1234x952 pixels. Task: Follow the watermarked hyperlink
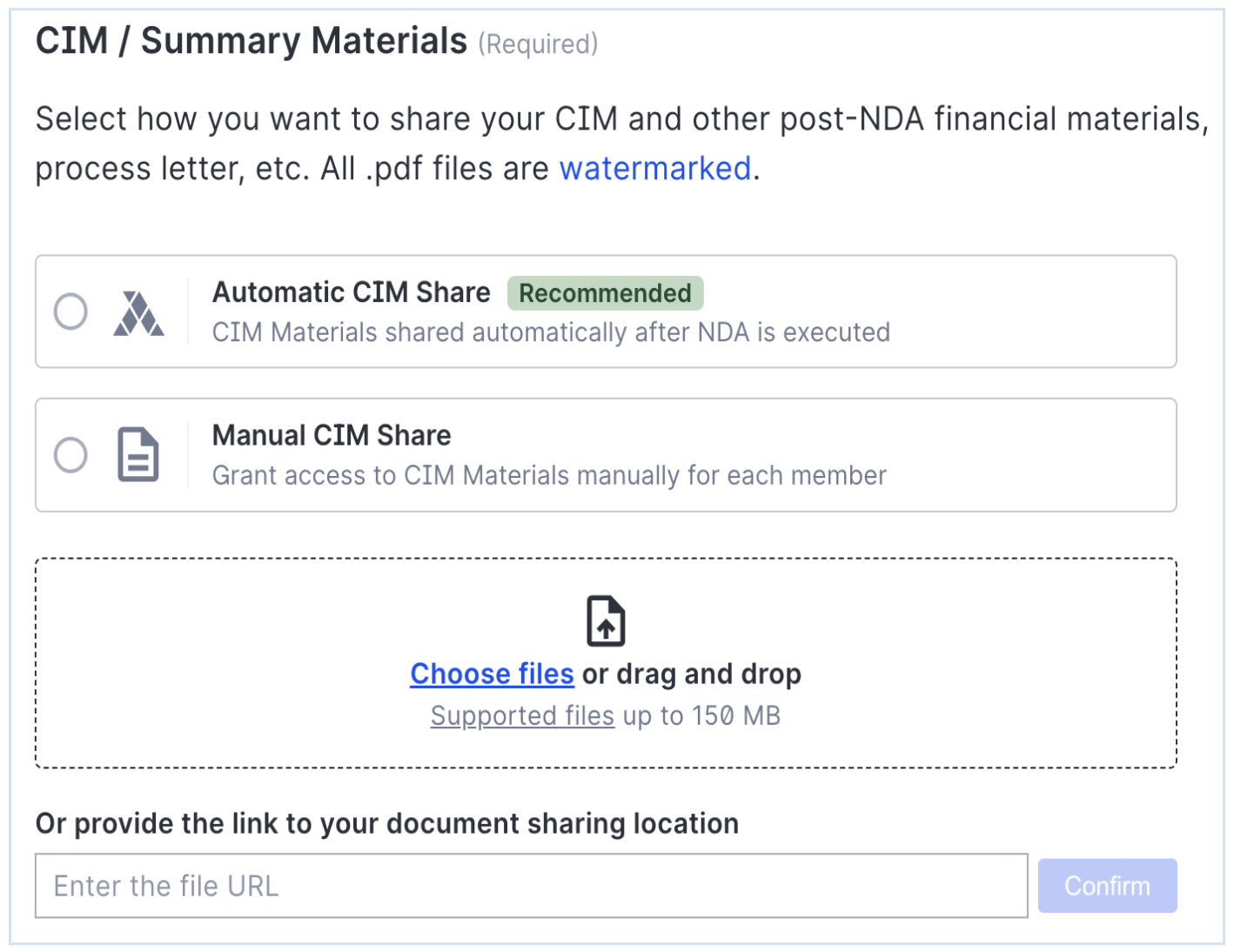pyautogui.click(x=654, y=168)
